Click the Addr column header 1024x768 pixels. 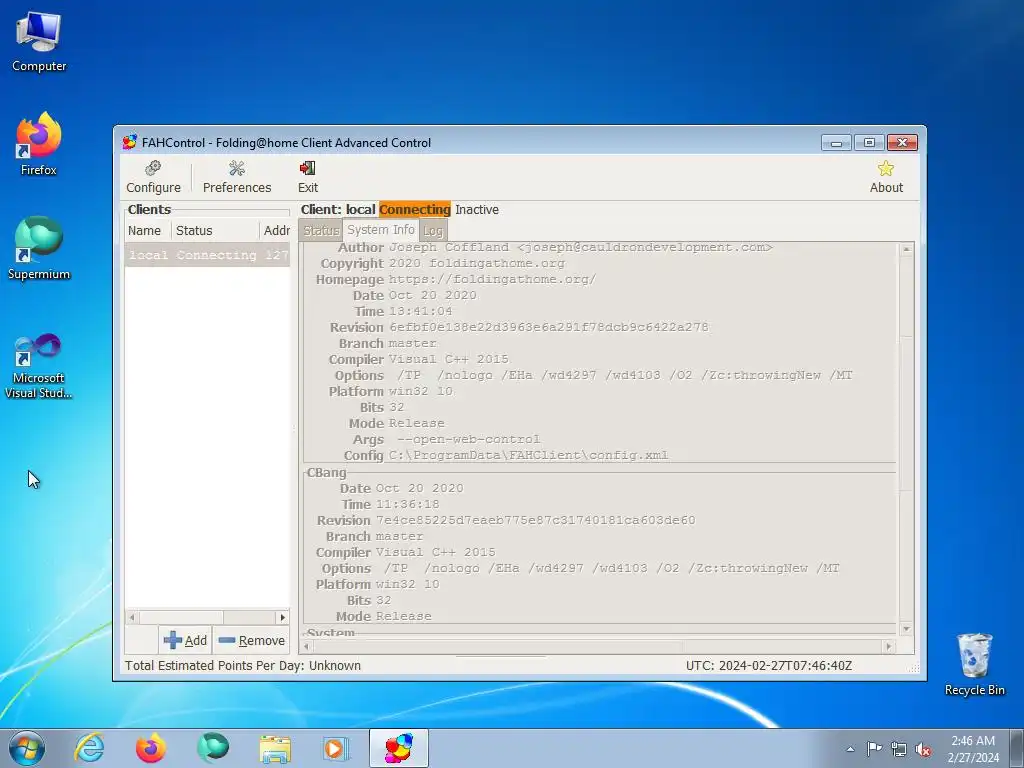click(x=276, y=231)
